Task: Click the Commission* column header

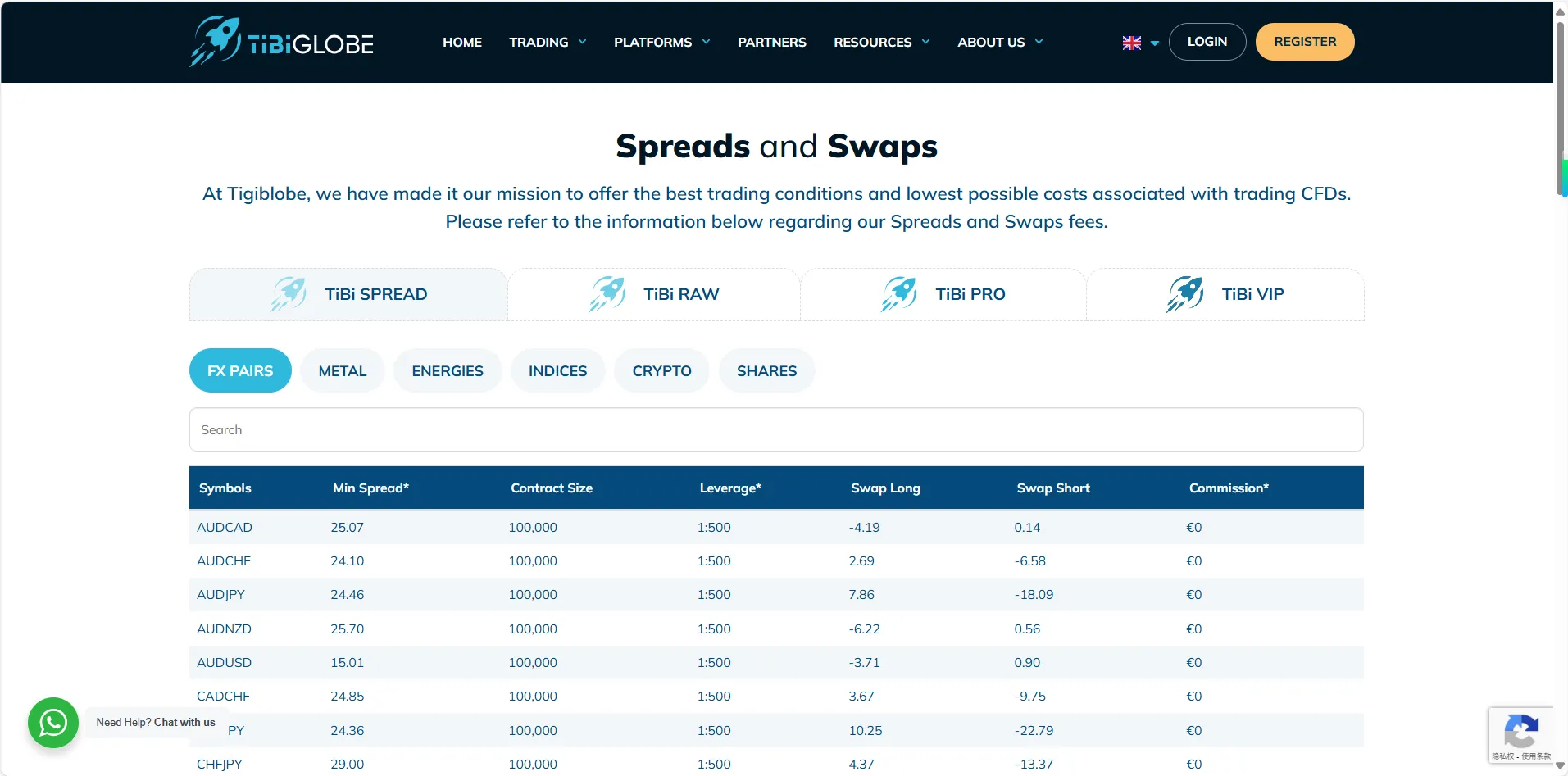Action: (x=1229, y=488)
